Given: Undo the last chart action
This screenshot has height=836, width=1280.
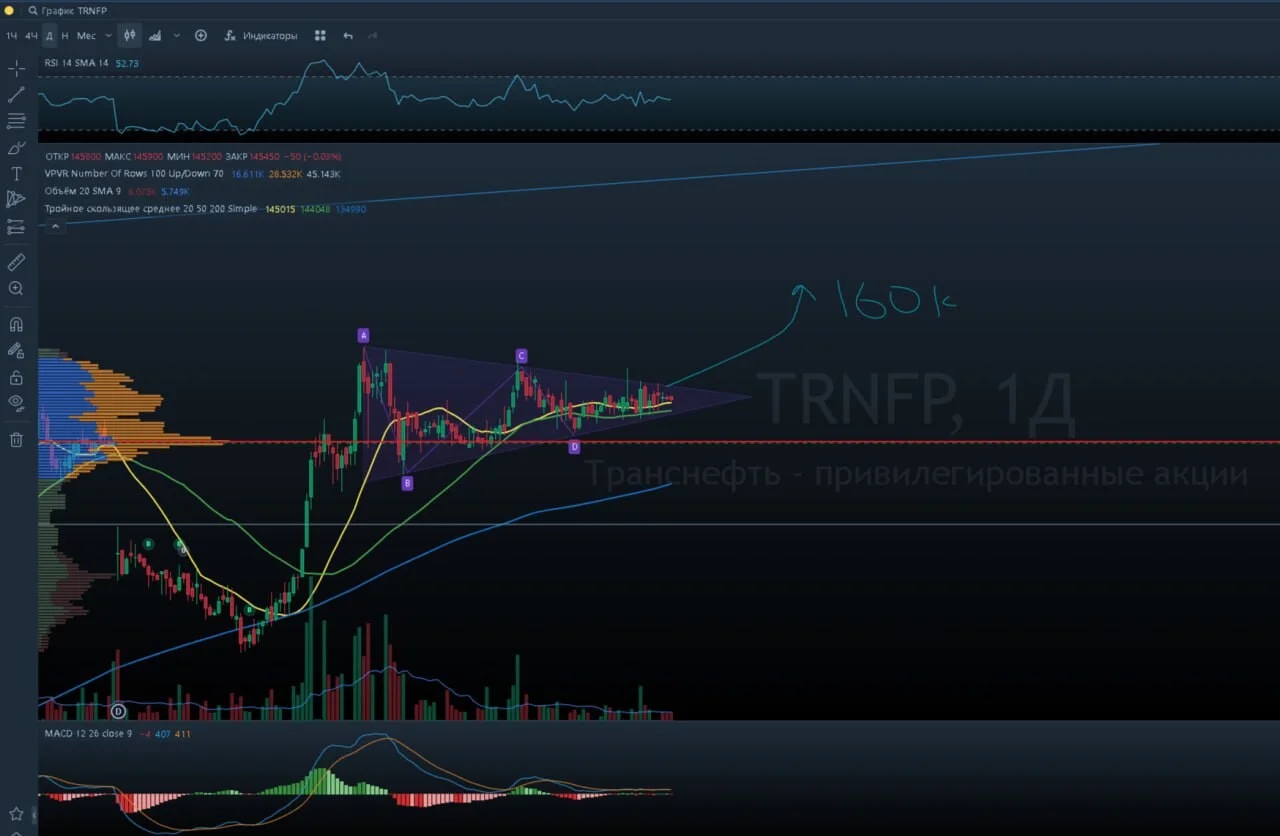Looking at the screenshot, I should tap(348, 35).
